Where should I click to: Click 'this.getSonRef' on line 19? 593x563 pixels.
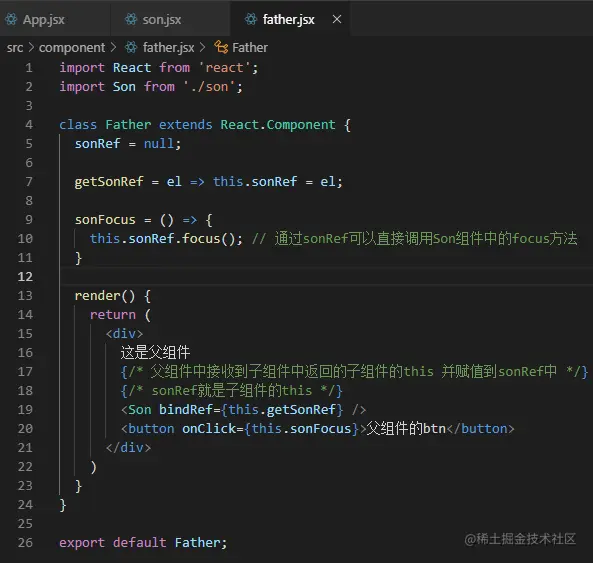tap(282, 410)
